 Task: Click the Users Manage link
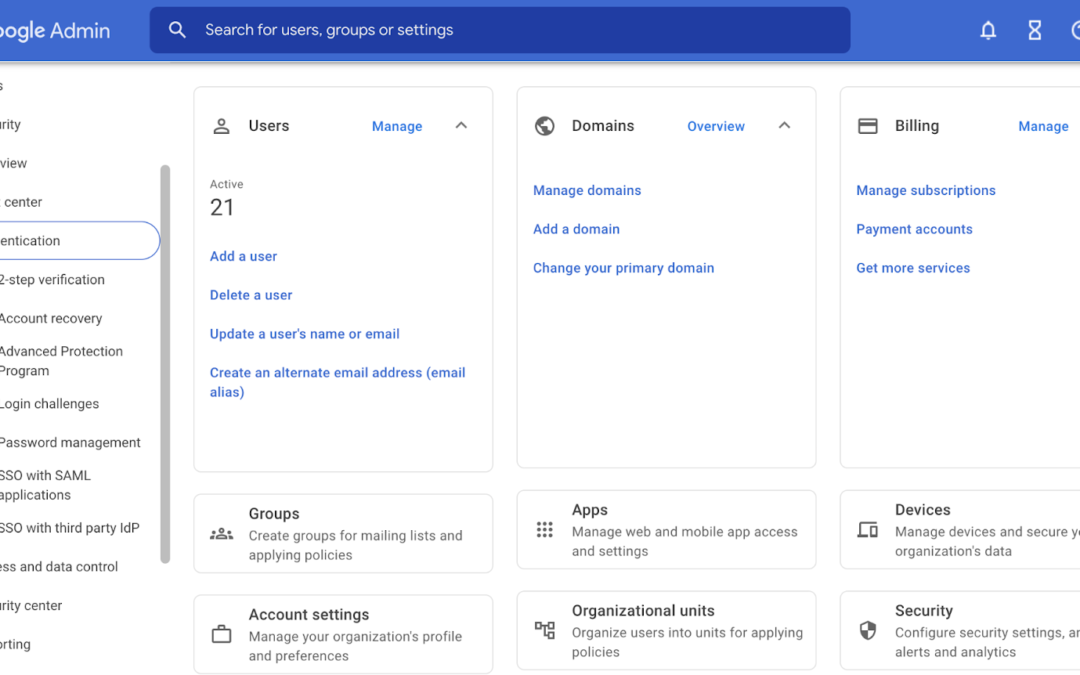[397, 126]
